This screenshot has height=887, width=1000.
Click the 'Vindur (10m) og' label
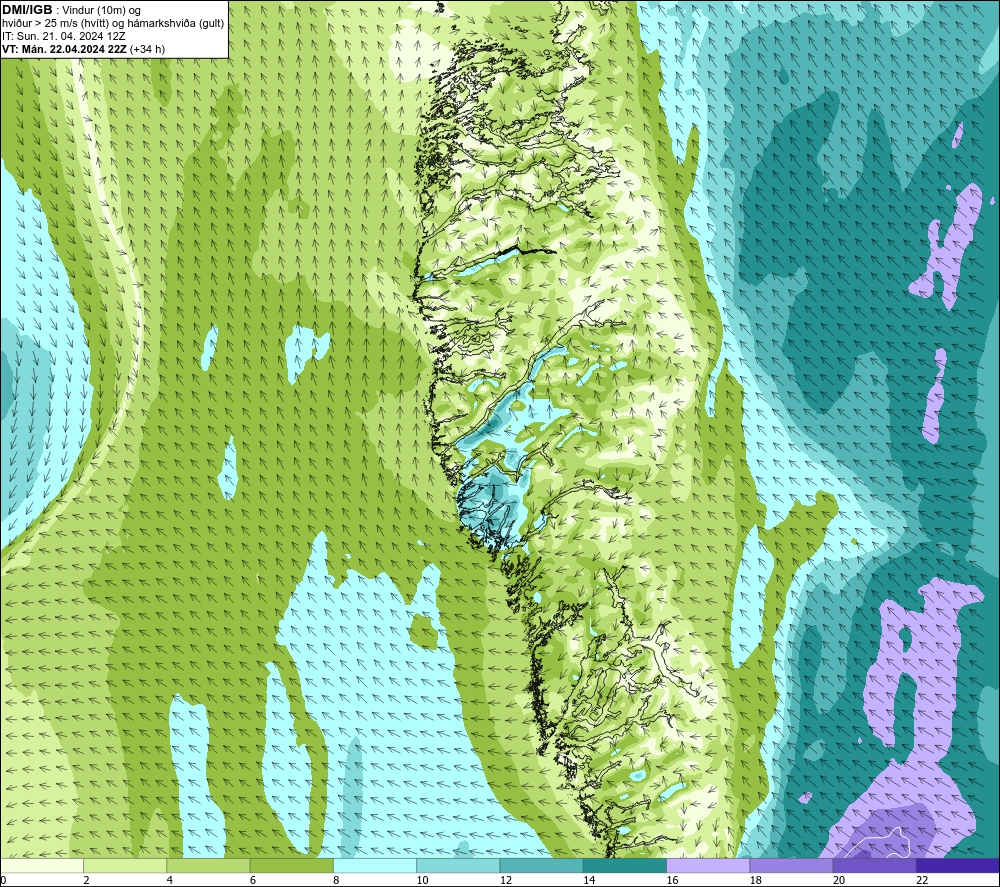(x=101, y=11)
